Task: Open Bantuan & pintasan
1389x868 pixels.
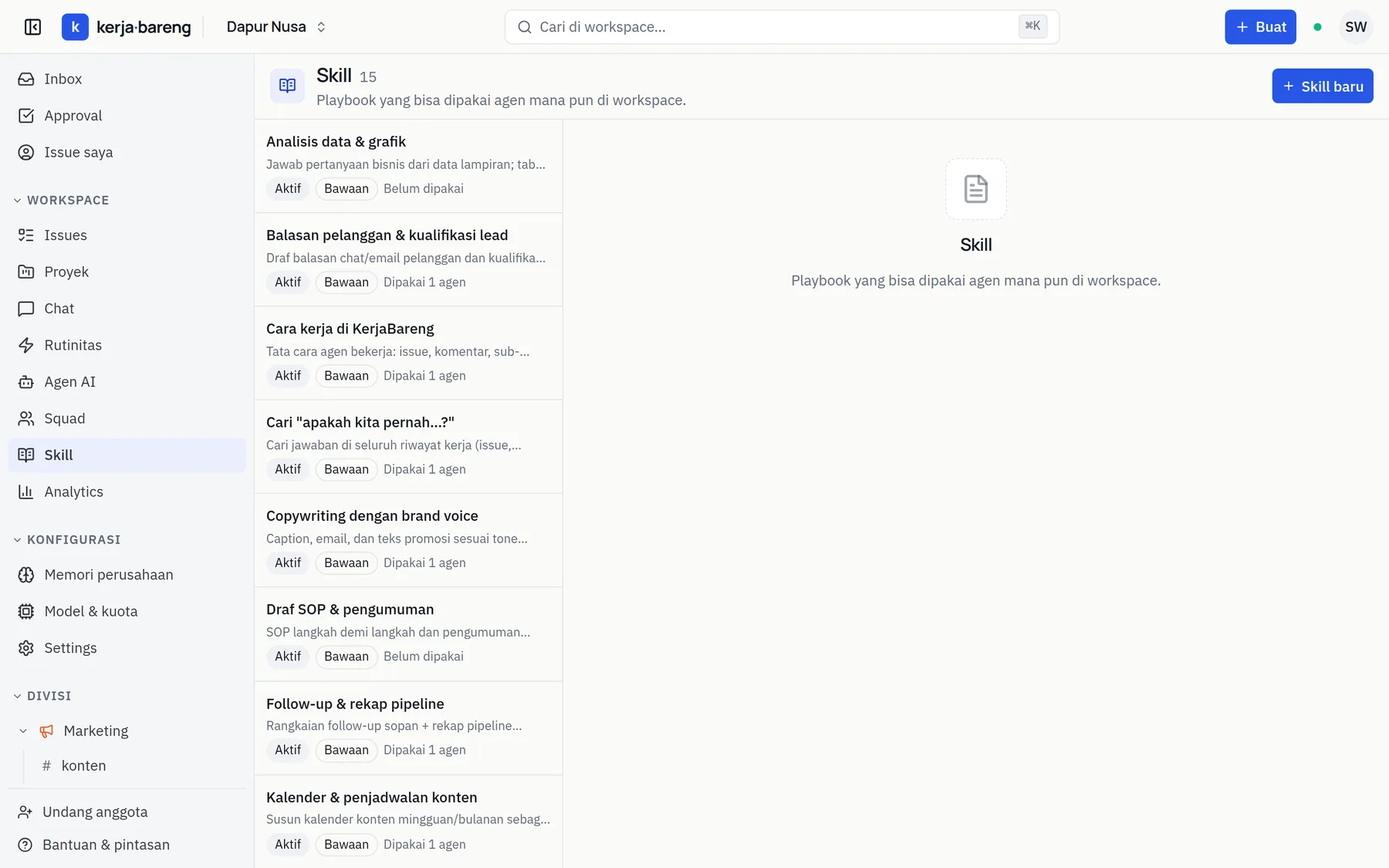Action: [127, 845]
